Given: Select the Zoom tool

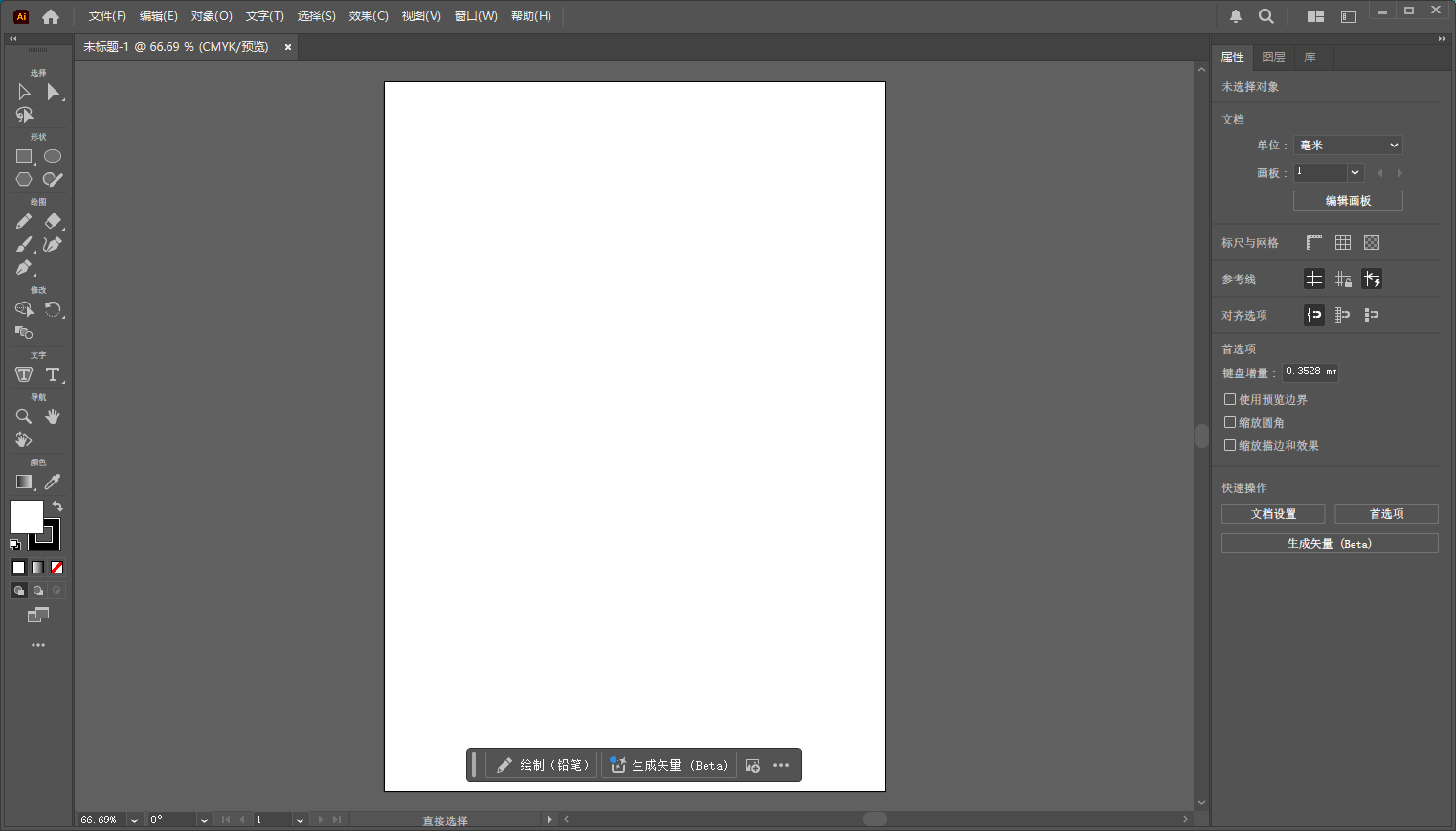Looking at the screenshot, I should tap(23, 416).
